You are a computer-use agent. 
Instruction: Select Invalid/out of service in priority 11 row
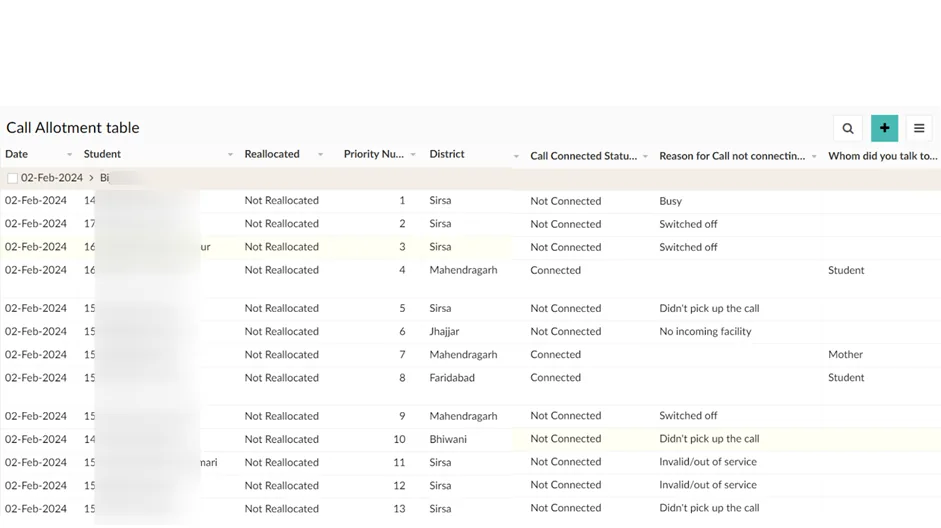(708, 462)
